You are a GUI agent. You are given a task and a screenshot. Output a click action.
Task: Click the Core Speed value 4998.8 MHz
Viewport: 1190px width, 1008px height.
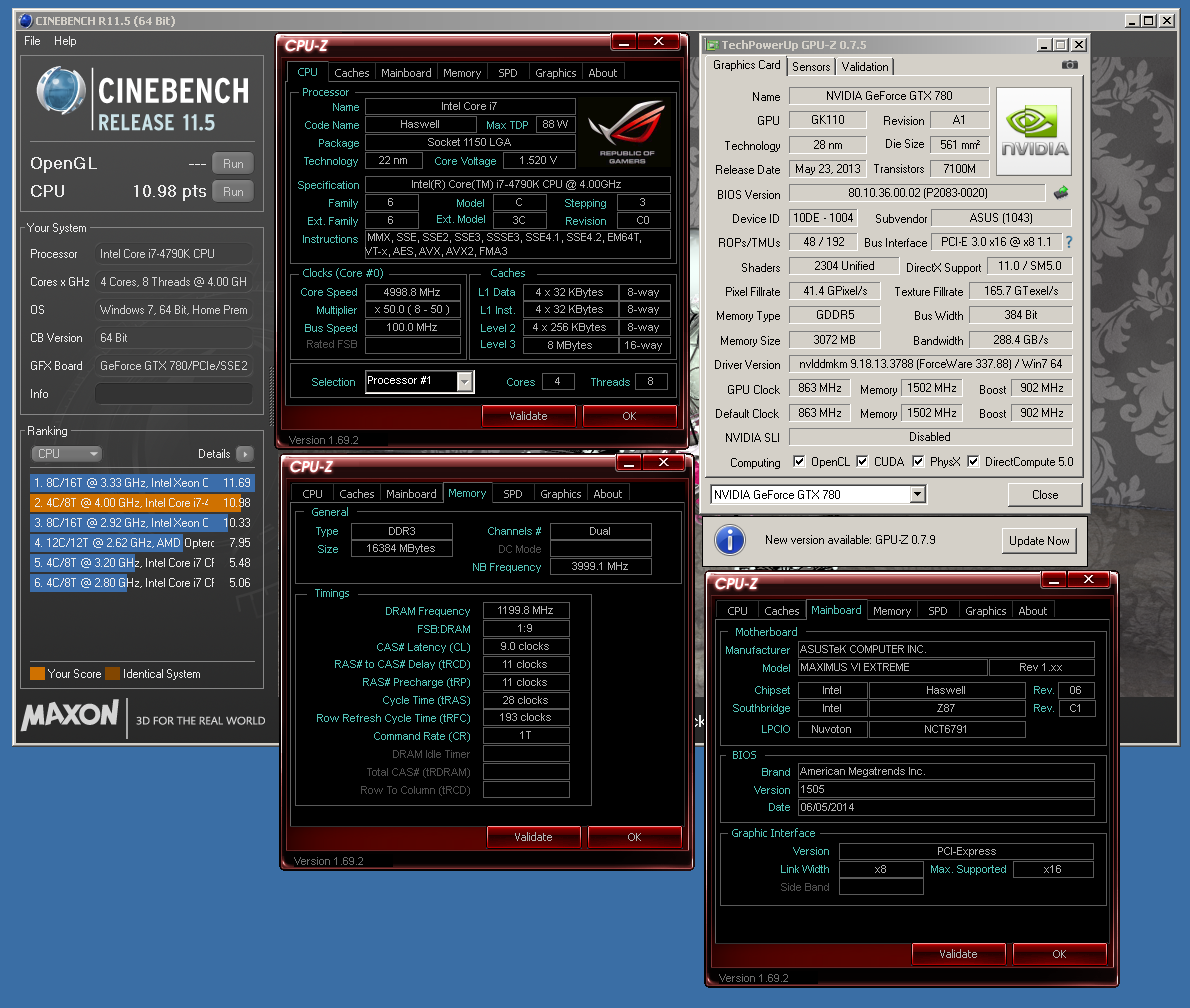412,292
